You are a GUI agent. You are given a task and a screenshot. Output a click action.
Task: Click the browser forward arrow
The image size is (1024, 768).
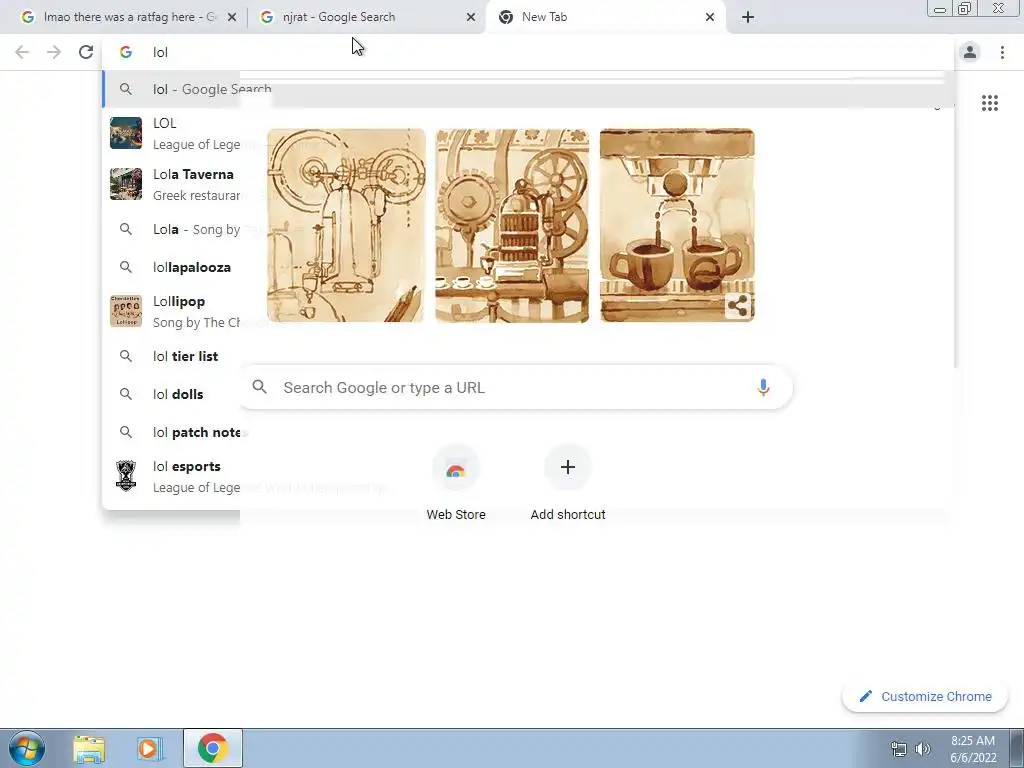tap(54, 52)
